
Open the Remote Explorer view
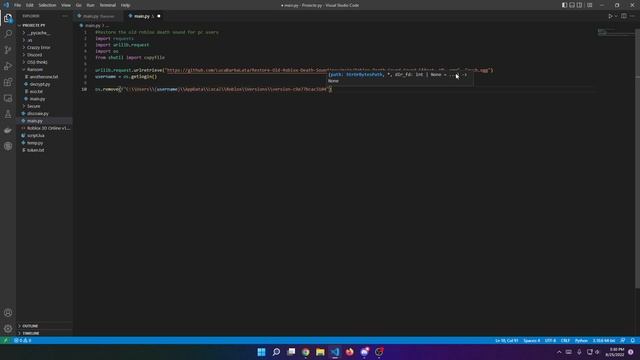8,98
